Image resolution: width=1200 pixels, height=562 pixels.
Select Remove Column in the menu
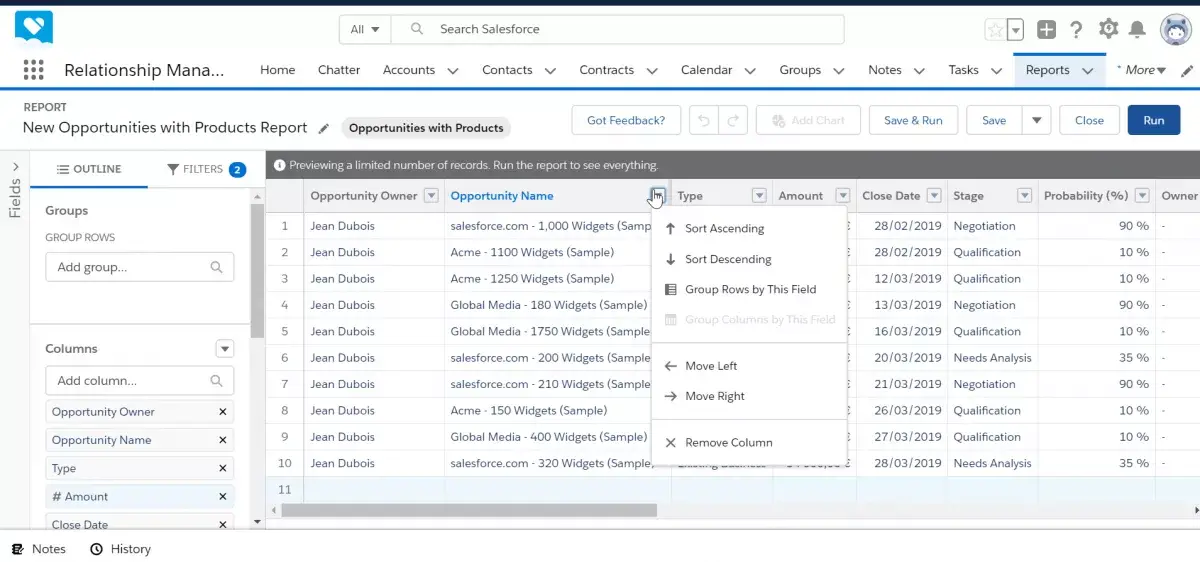[749, 442]
